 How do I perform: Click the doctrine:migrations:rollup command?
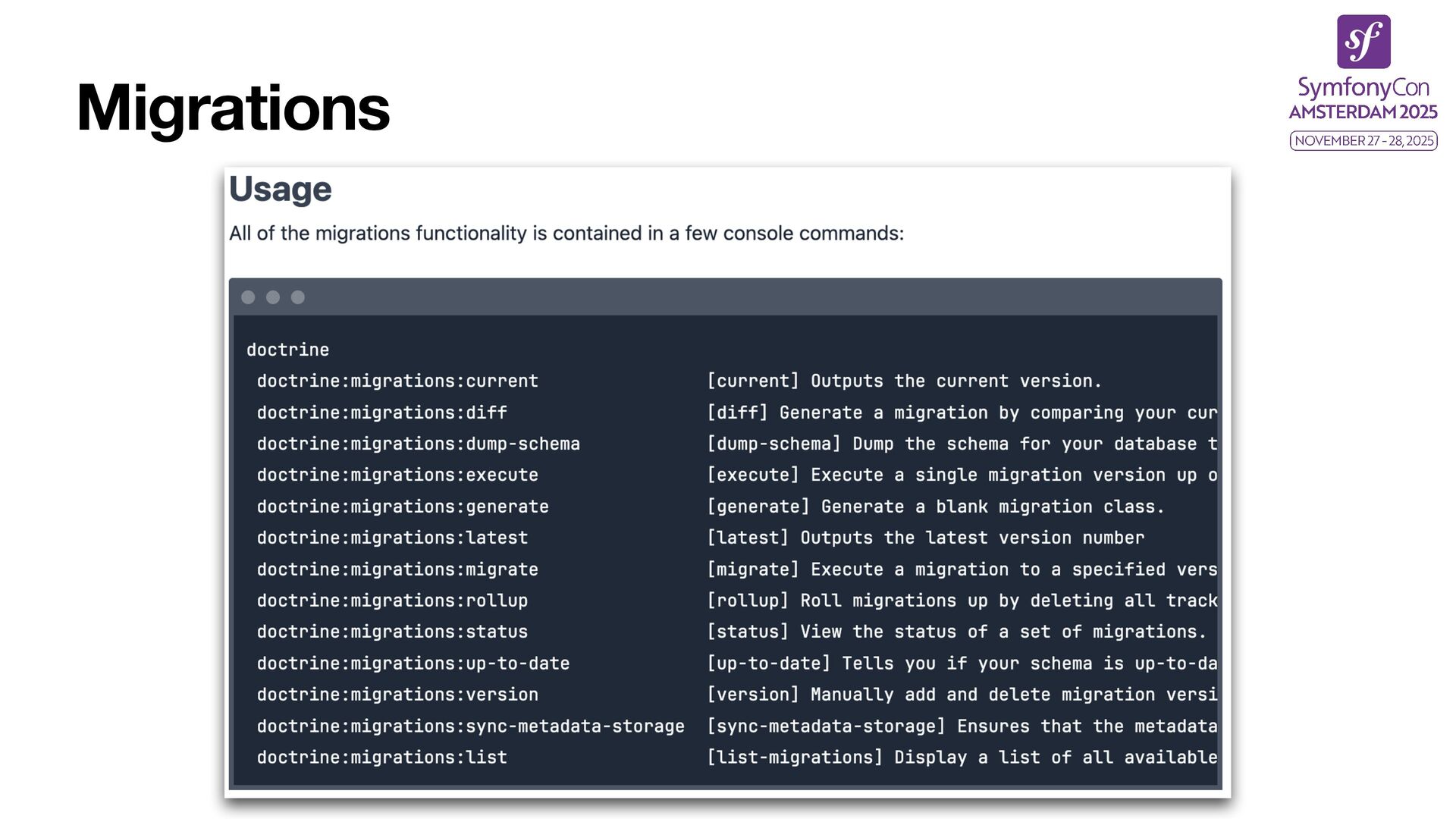(392, 601)
